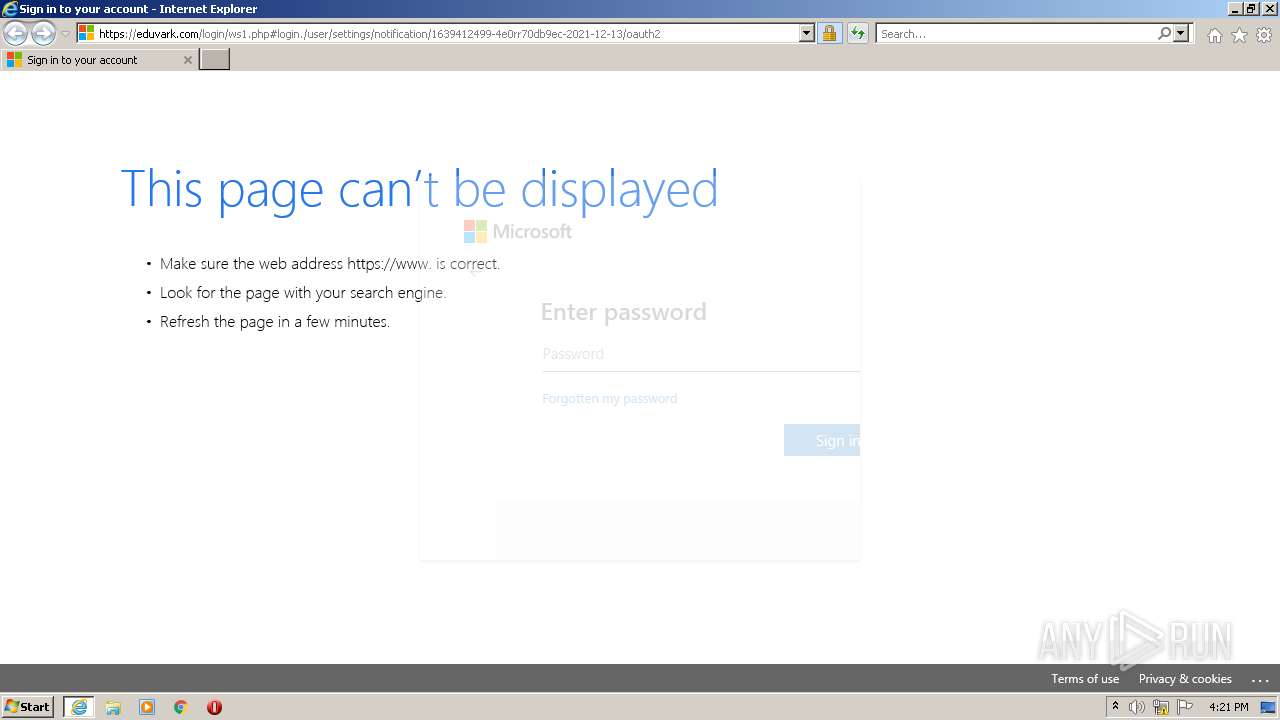Click the browser Back arrow button
This screenshot has height=720, width=1280.
[15, 33]
